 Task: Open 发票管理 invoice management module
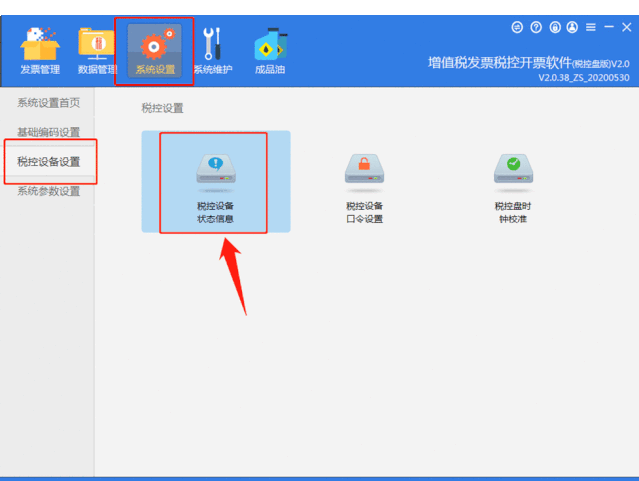pos(40,51)
